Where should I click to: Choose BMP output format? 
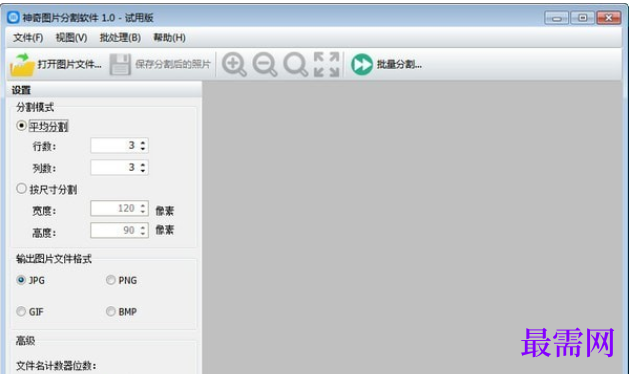[110, 311]
